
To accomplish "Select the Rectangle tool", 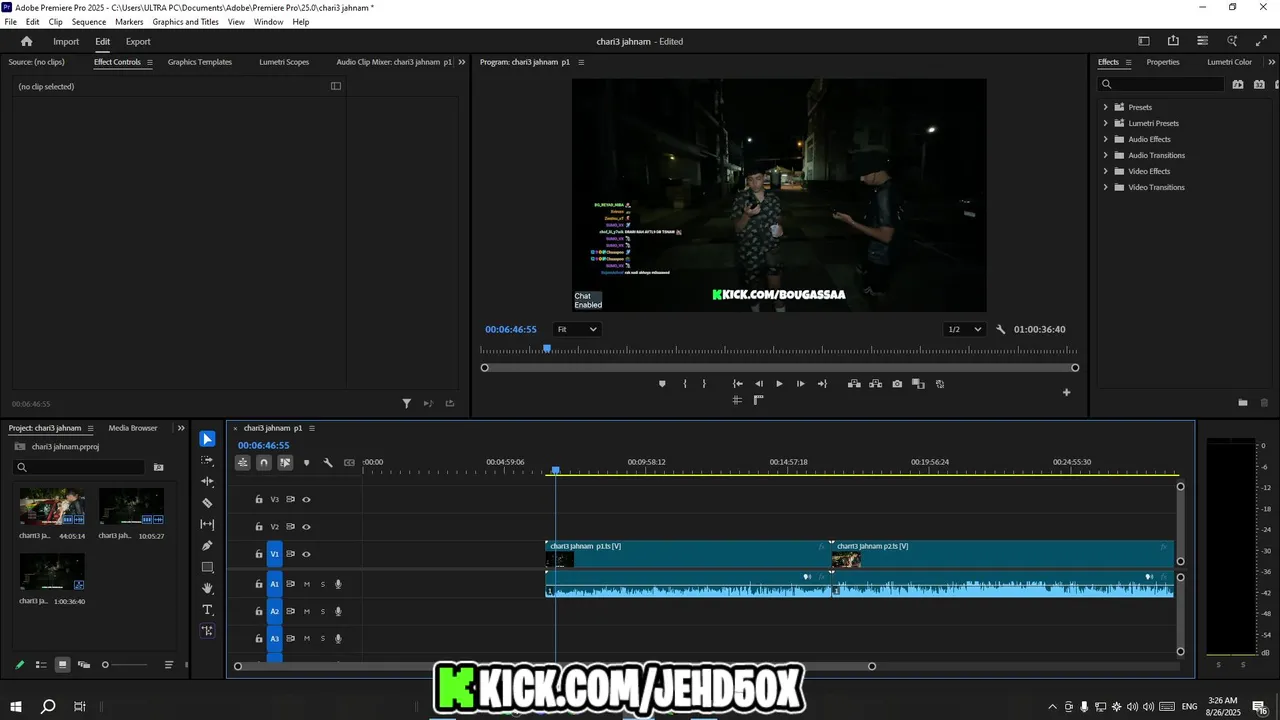I will 207,567.
